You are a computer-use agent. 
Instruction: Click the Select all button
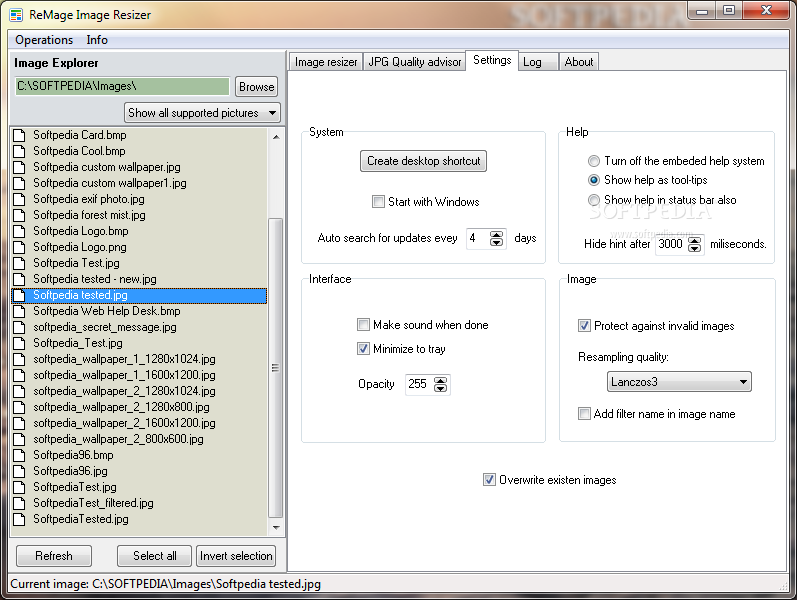(x=155, y=556)
